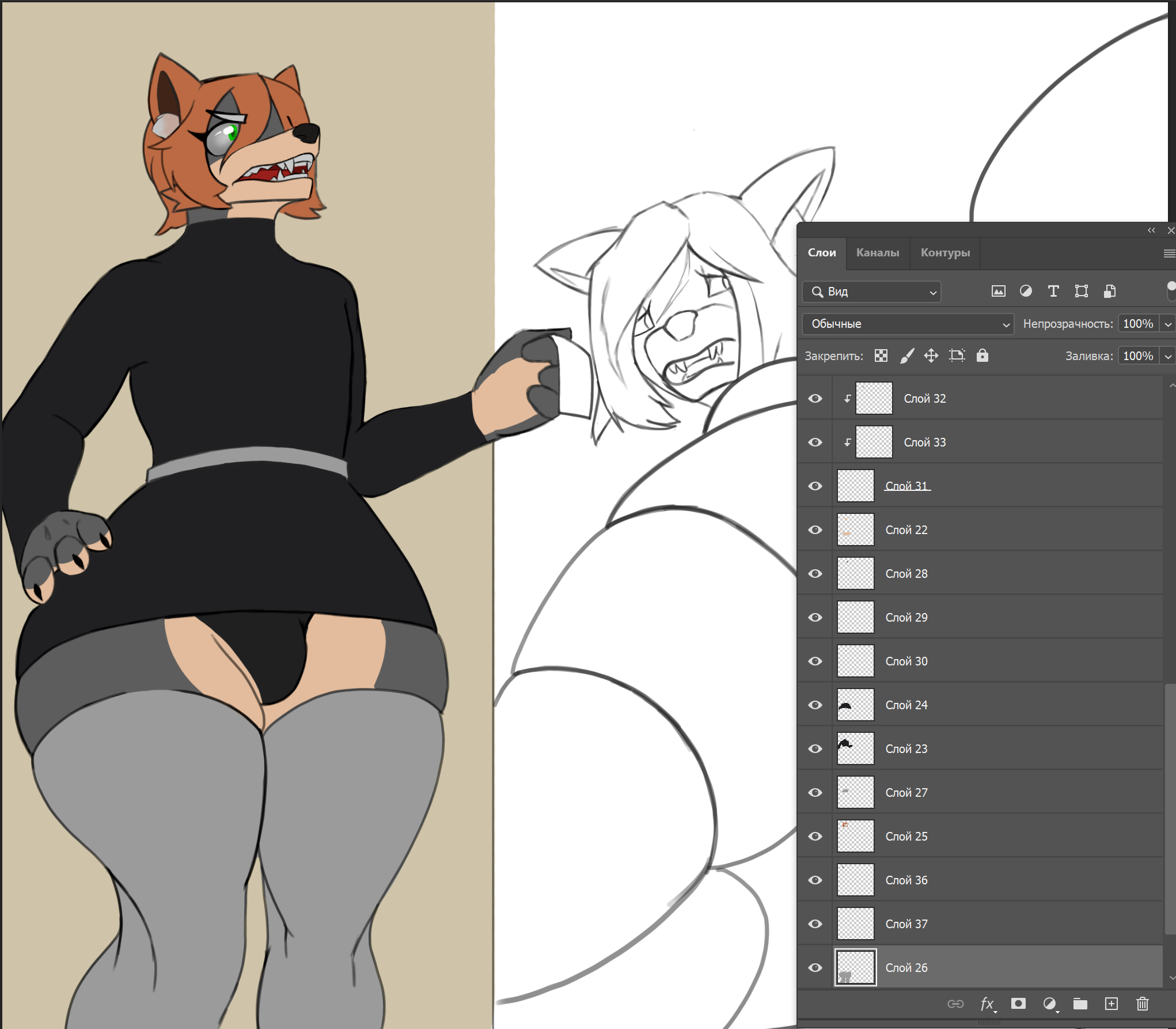1176x1029 pixels.
Task: Filter layers by type (T) icon
Action: click(x=1053, y=292)
